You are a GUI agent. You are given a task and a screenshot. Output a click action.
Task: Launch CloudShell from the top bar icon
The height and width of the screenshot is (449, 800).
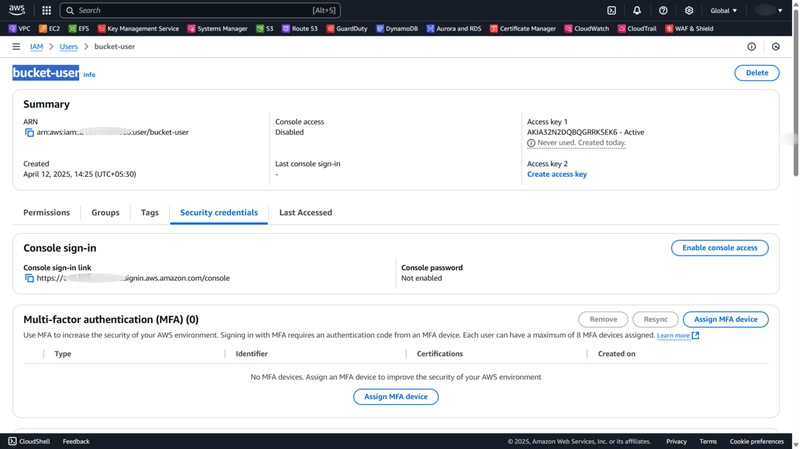tap(611, 10)
